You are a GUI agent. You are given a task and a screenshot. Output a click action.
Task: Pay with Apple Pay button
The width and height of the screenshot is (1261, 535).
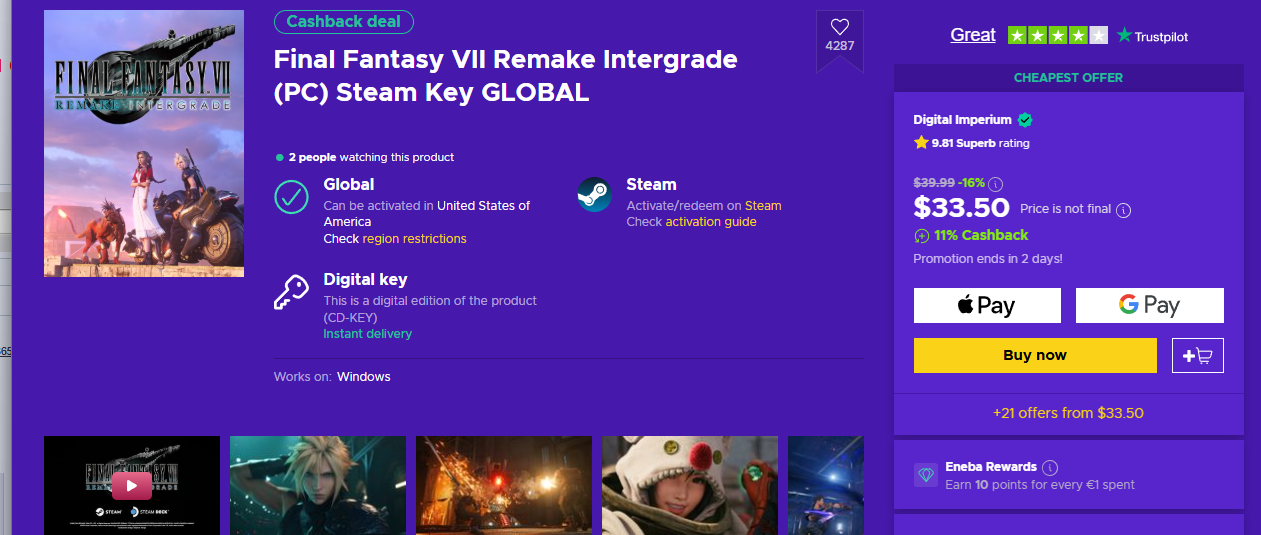pos(987,305)
